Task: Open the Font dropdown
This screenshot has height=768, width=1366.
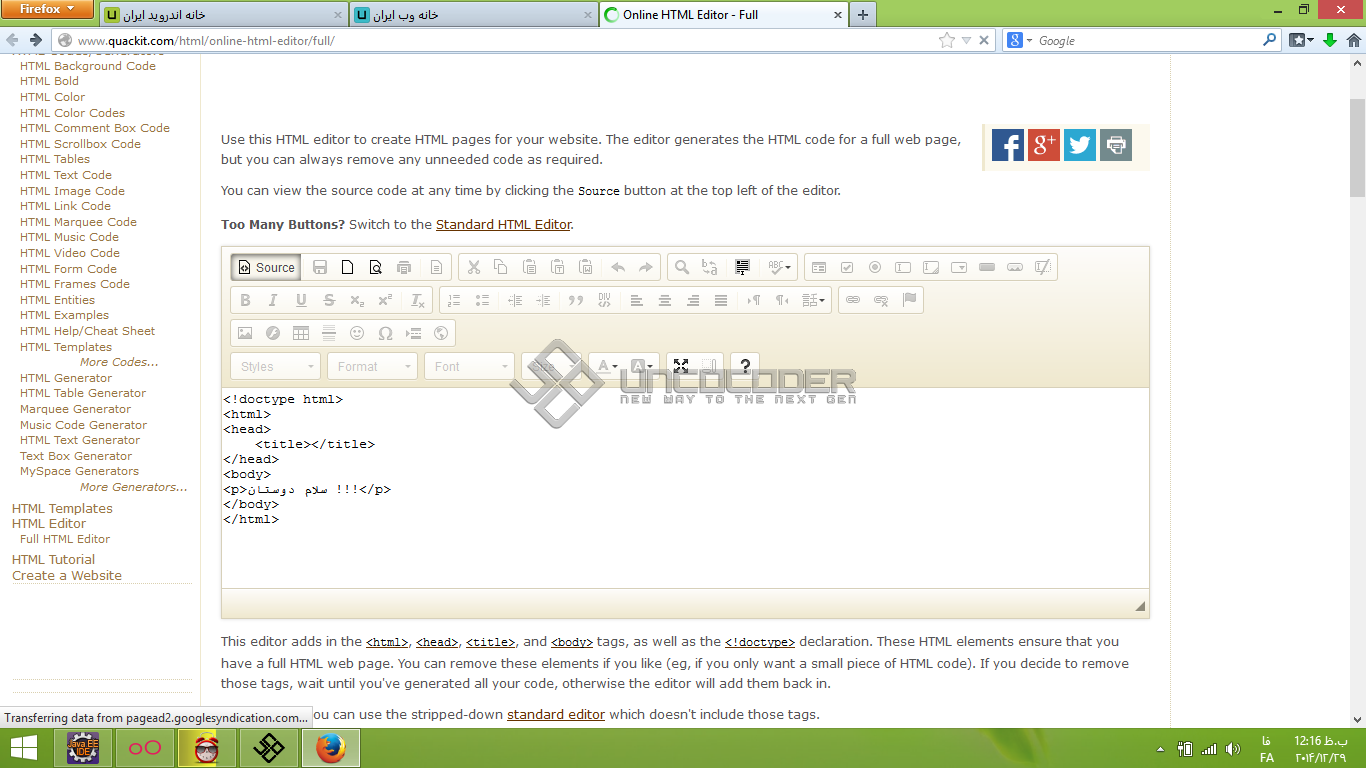Action: click(x=469, y=366)
